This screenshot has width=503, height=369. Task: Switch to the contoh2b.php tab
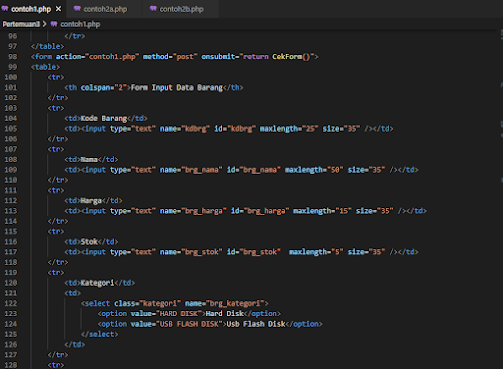[180, 9]
